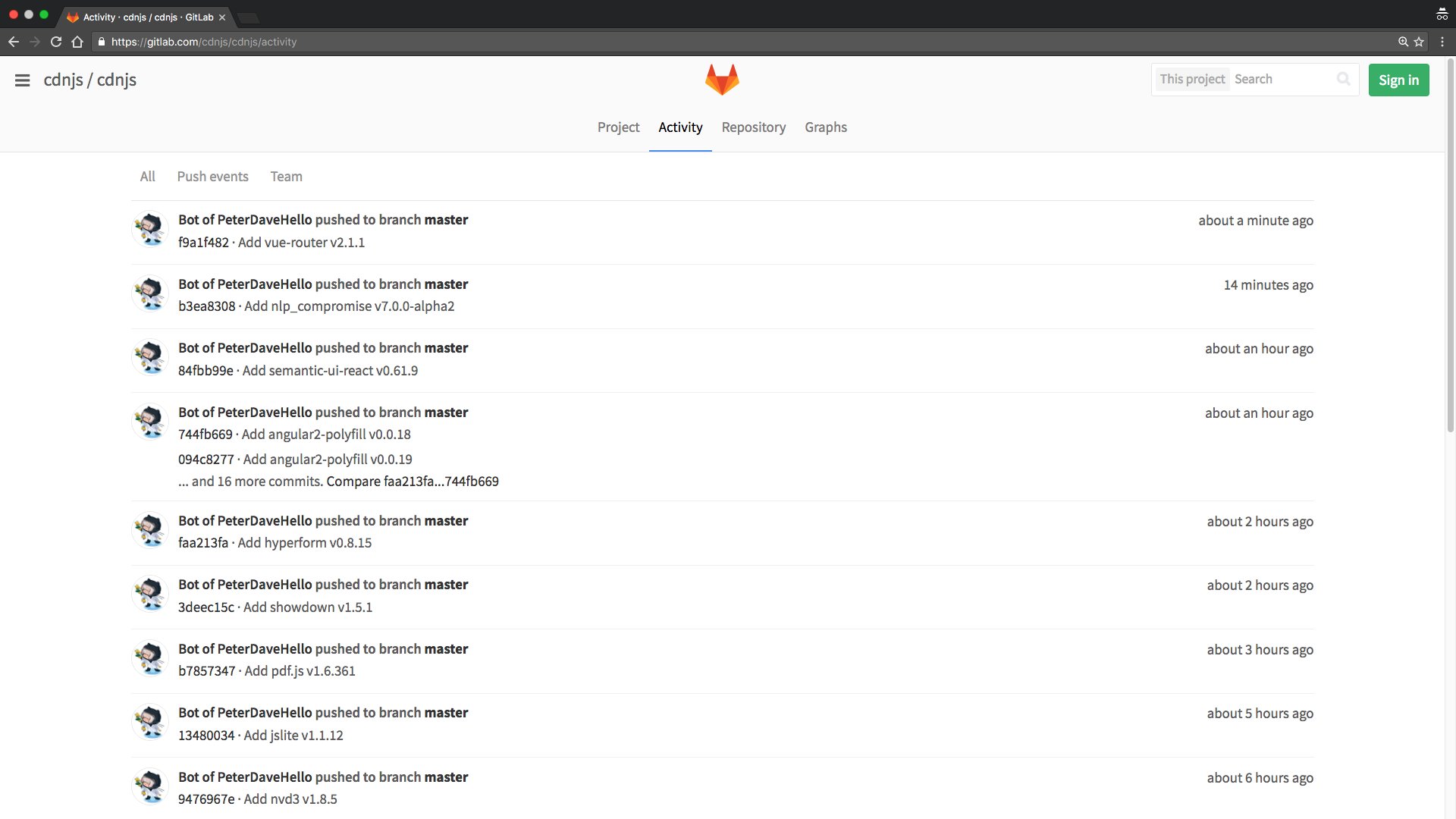Go back in browser history

[x=14, y=42]
